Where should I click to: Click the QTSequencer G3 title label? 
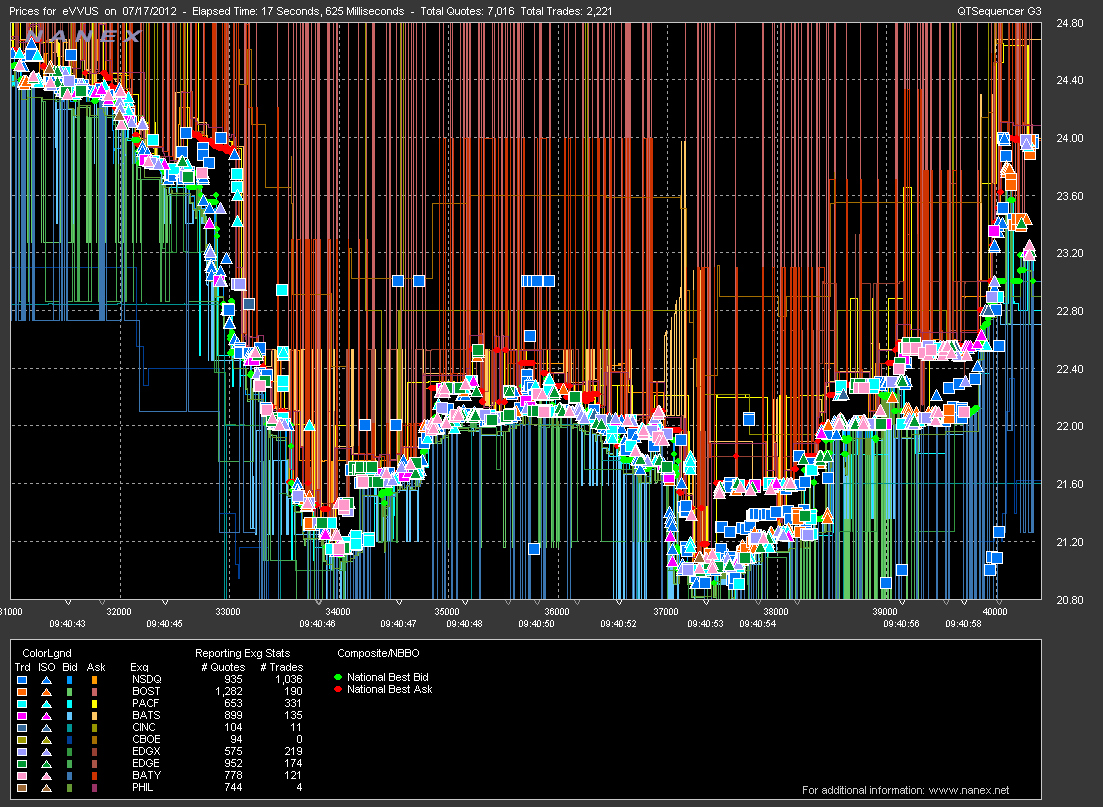(999, 11)
